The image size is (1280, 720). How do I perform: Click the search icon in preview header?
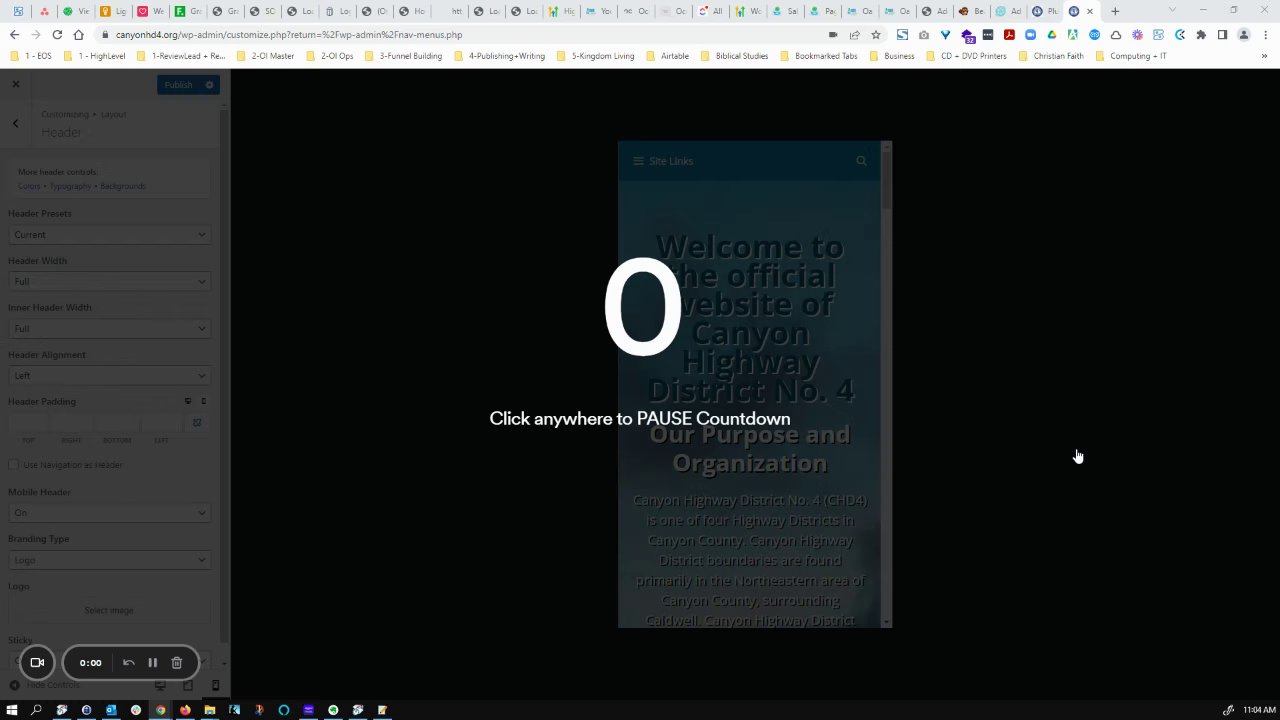click(x=861, y=161)
